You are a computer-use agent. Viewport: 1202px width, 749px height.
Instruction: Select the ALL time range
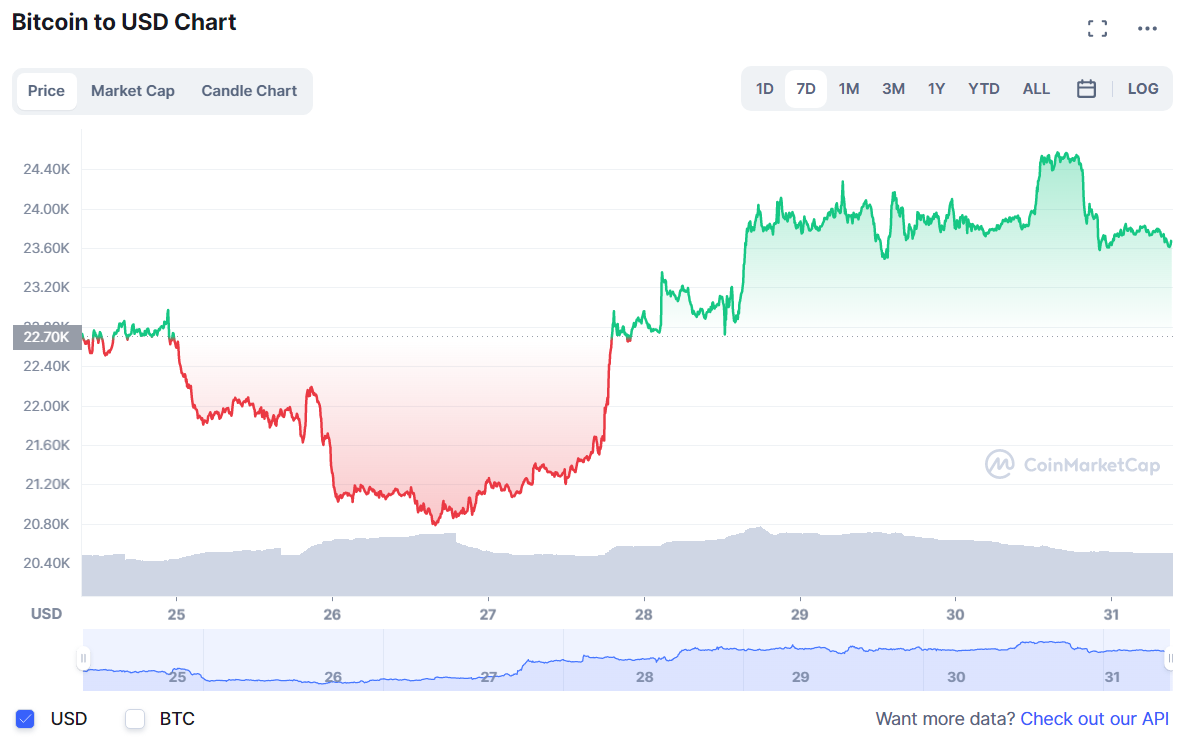click(x=1036, y=88)
